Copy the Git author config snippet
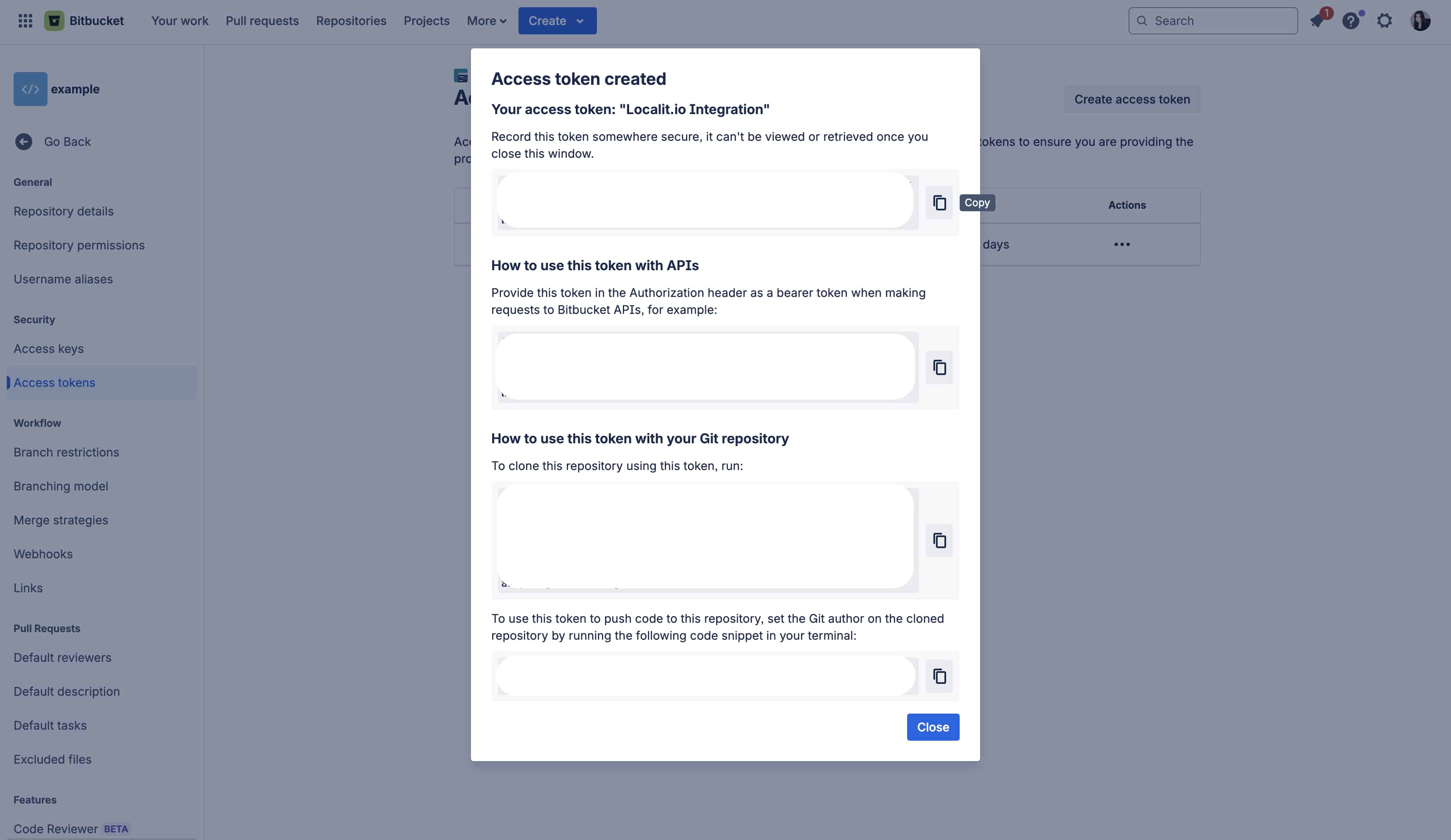Image resolution: width=1451 pixels, height=840 pixels. pos(938,676)
